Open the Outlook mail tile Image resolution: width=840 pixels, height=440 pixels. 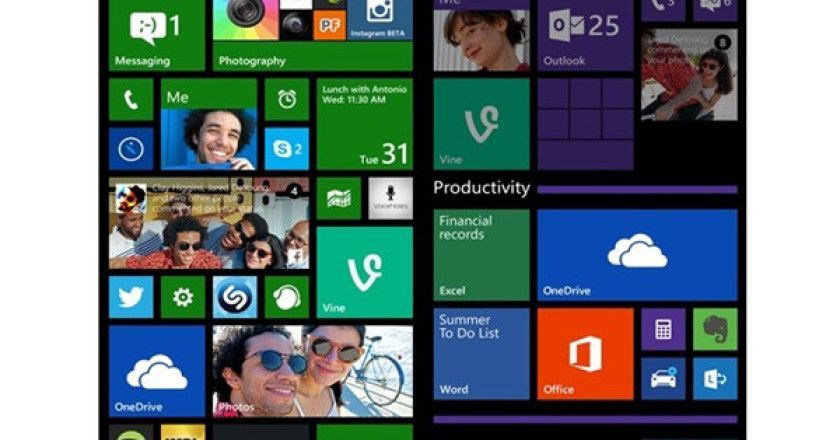click(x=585, y=35)
